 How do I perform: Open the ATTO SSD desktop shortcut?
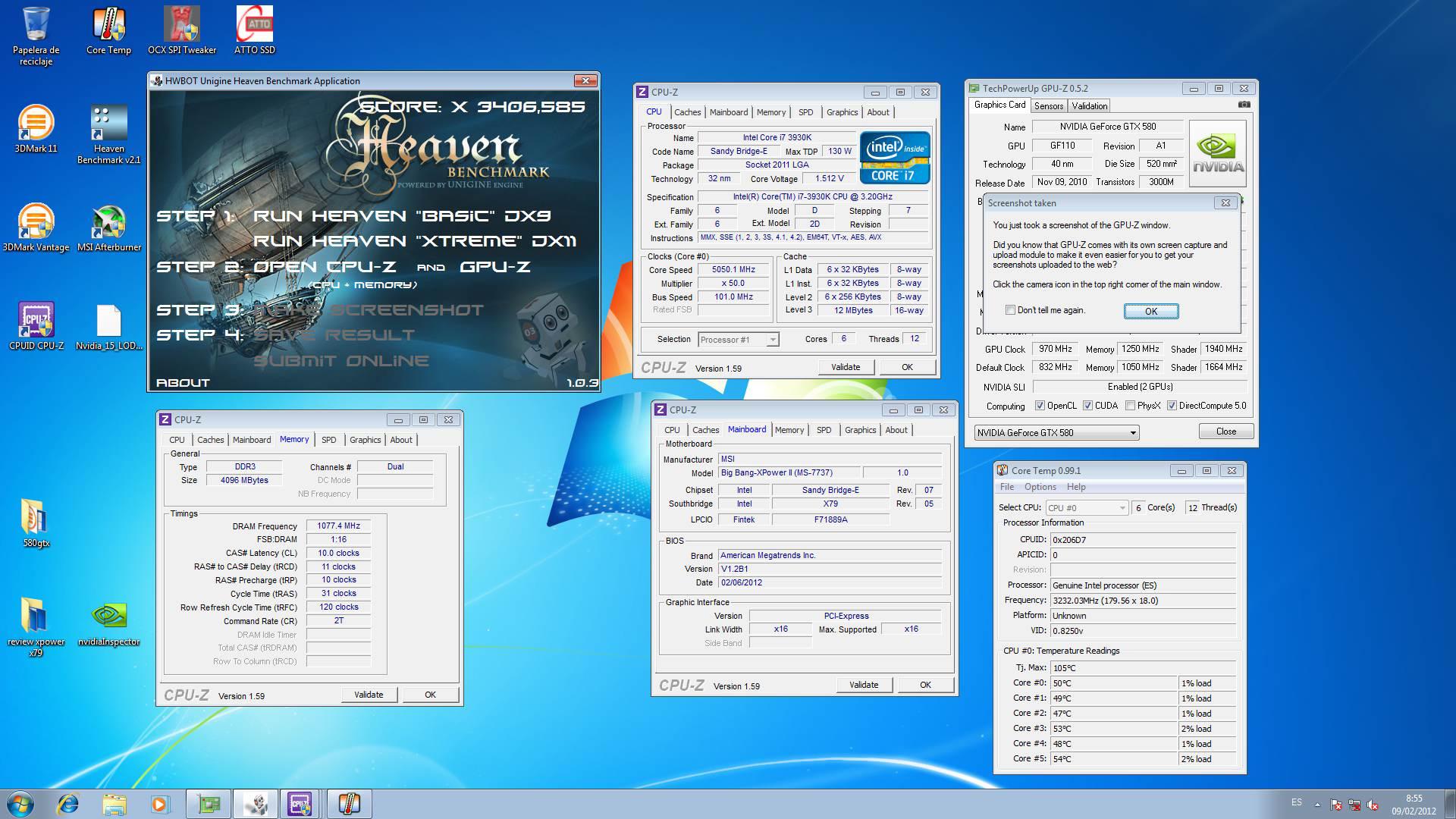255,32
